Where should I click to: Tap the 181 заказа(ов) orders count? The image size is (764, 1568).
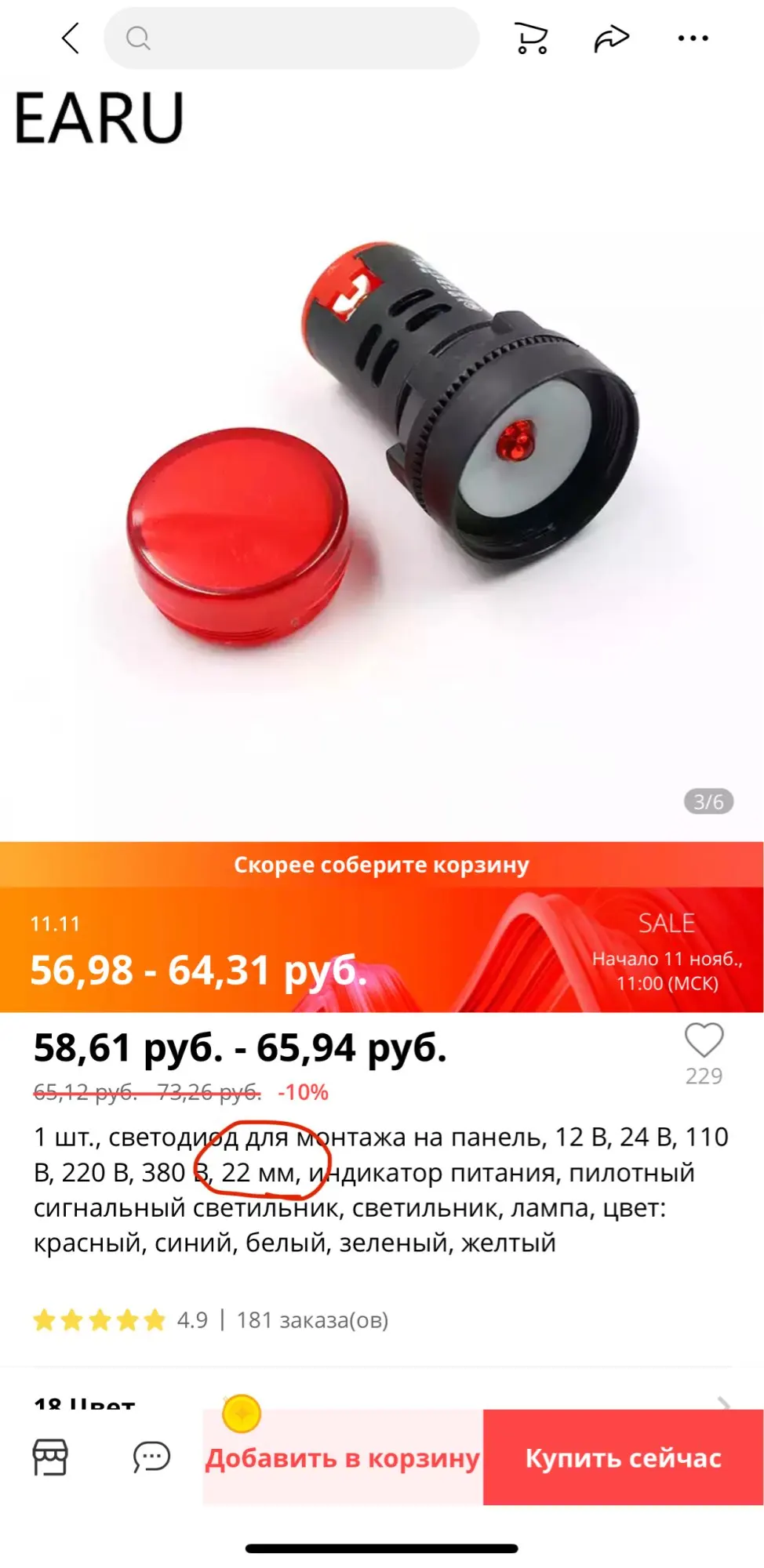[x=312, y=1320]
